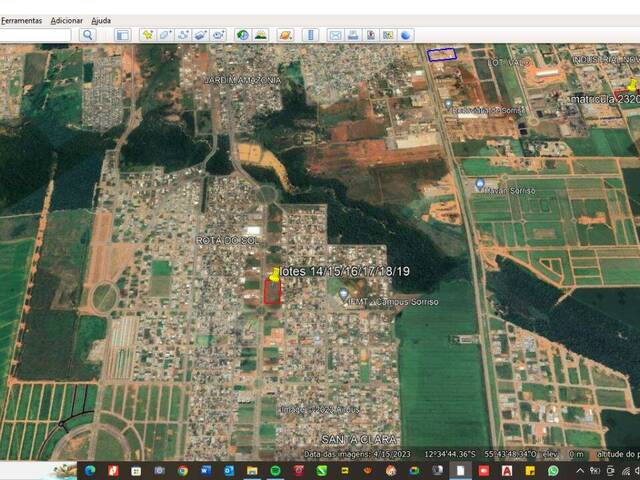Click Data das imagens 4/15/2023 status text
Image resolution: width=640 pixels, height=480 pixels.
[358, 454]
